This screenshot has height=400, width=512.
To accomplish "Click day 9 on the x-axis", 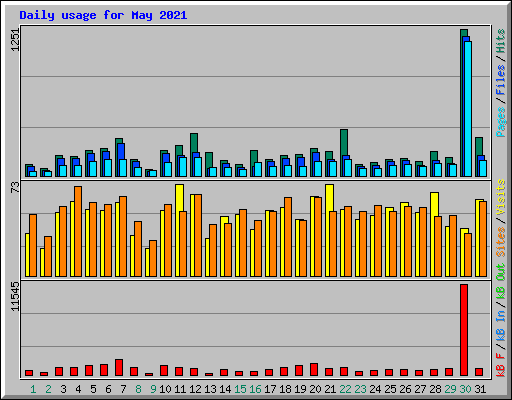I will point(153,389).
